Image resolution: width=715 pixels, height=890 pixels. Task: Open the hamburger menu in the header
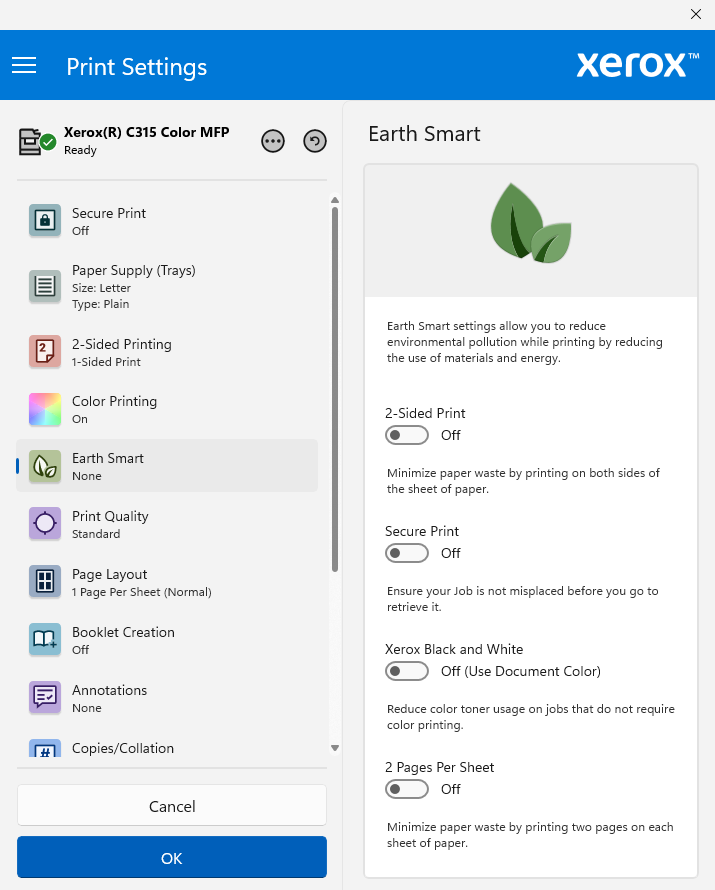click(24, 65)
